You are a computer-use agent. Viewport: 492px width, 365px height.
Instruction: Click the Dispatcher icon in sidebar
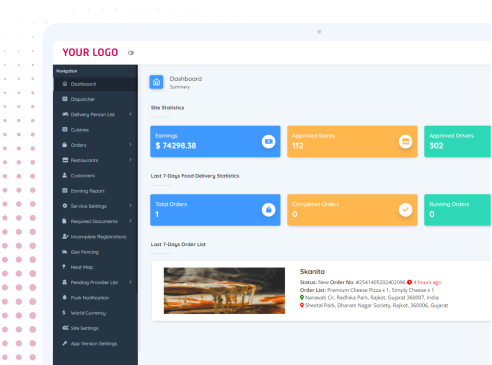(x=65, y=99)
